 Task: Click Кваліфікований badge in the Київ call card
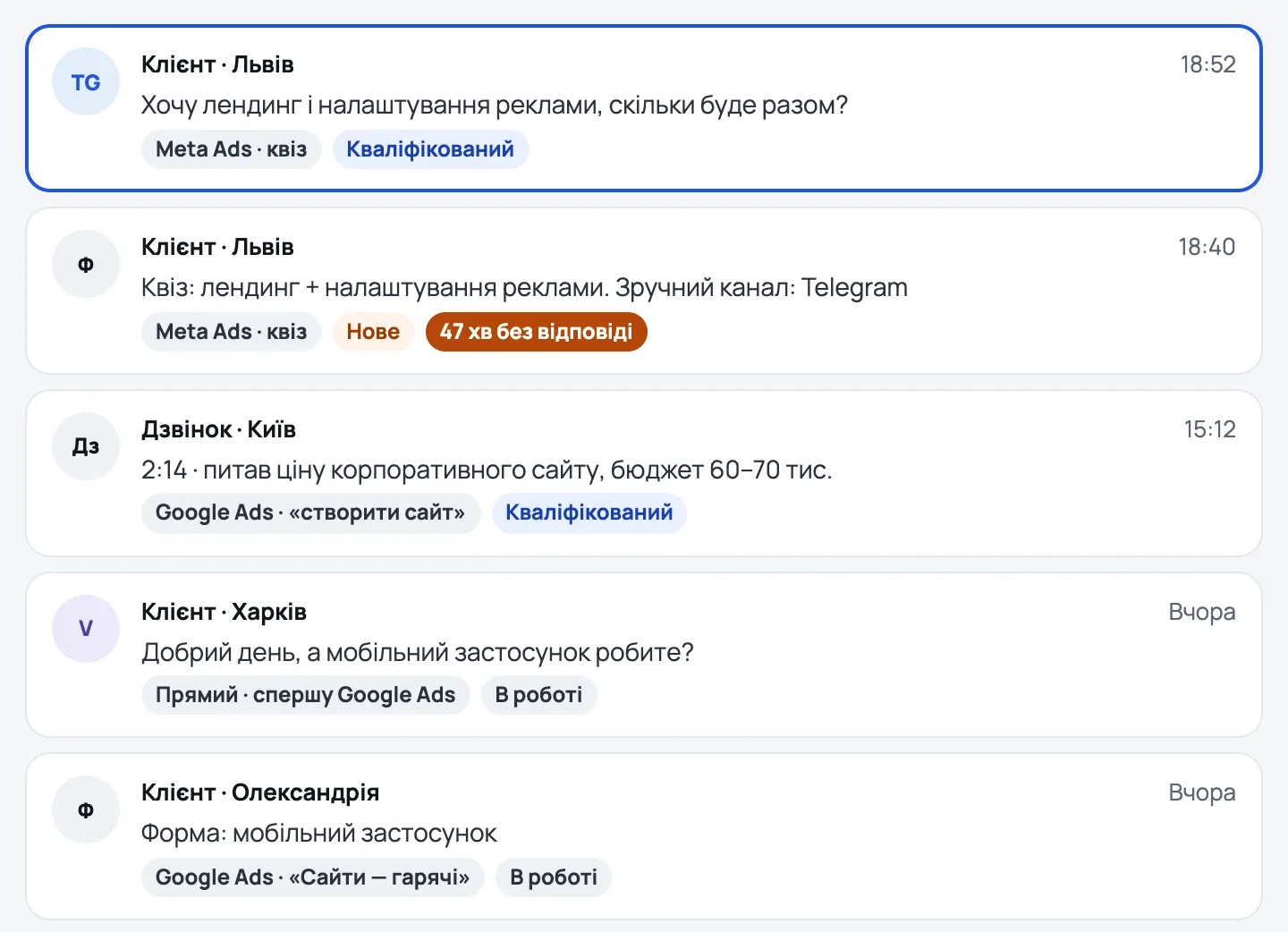coord(589,513)
